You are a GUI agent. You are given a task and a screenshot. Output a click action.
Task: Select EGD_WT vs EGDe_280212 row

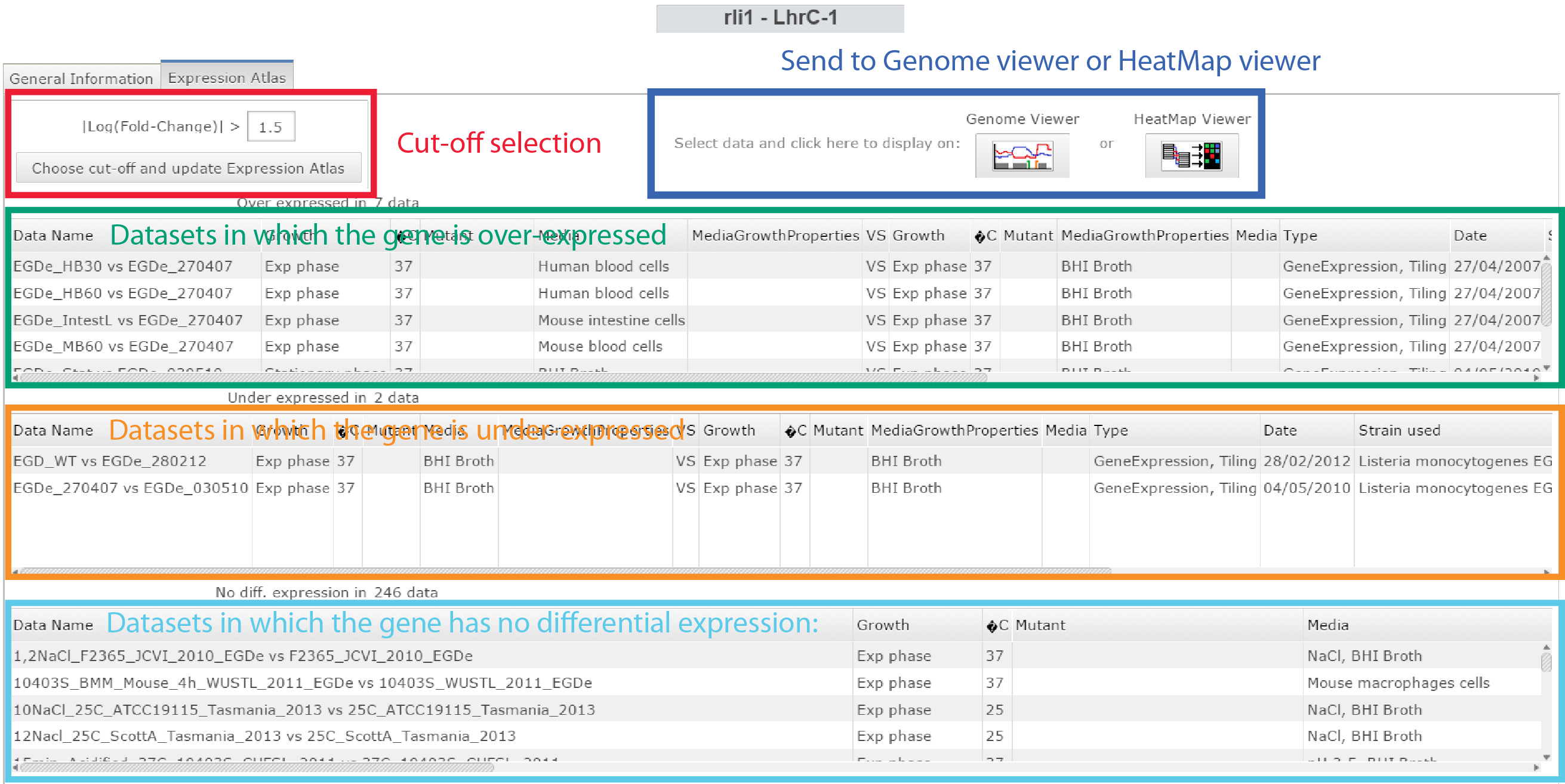point(109,461)
